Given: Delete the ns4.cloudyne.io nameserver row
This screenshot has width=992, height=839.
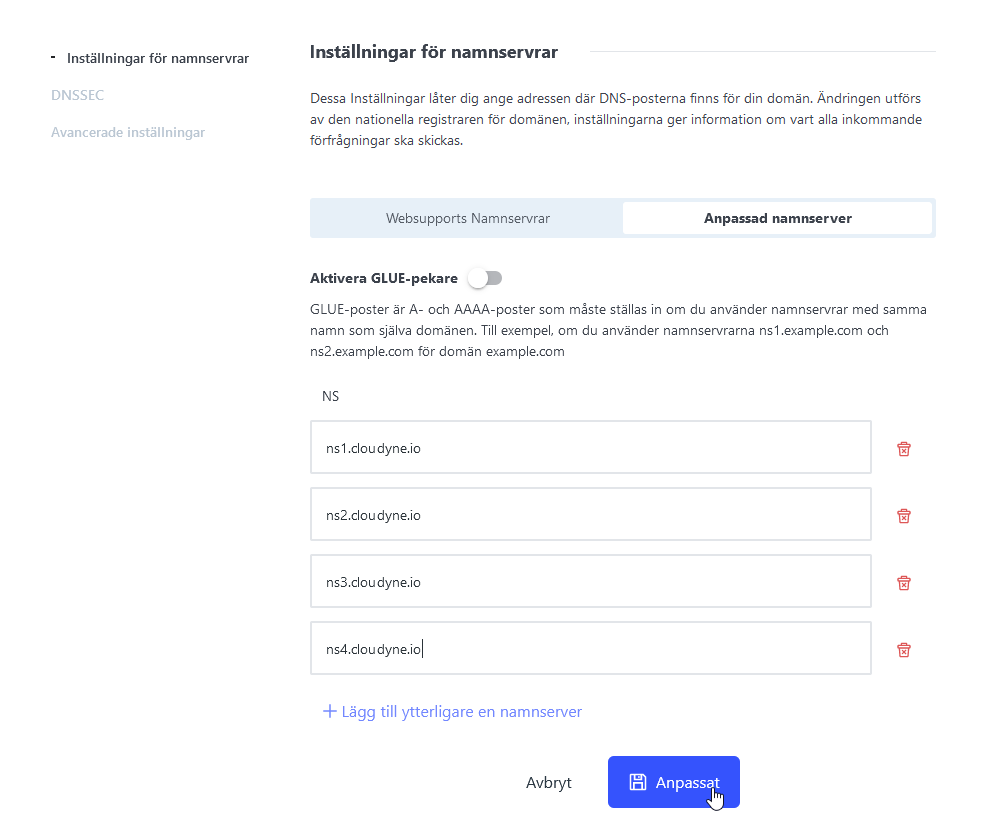Looking at the screenshot, I should tap(903, 650).
